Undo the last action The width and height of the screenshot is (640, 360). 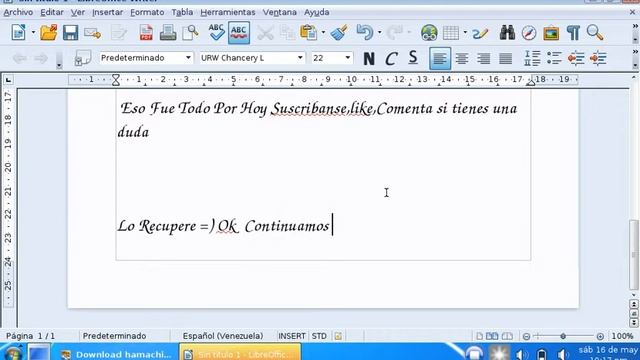click(x=364, y=33)
